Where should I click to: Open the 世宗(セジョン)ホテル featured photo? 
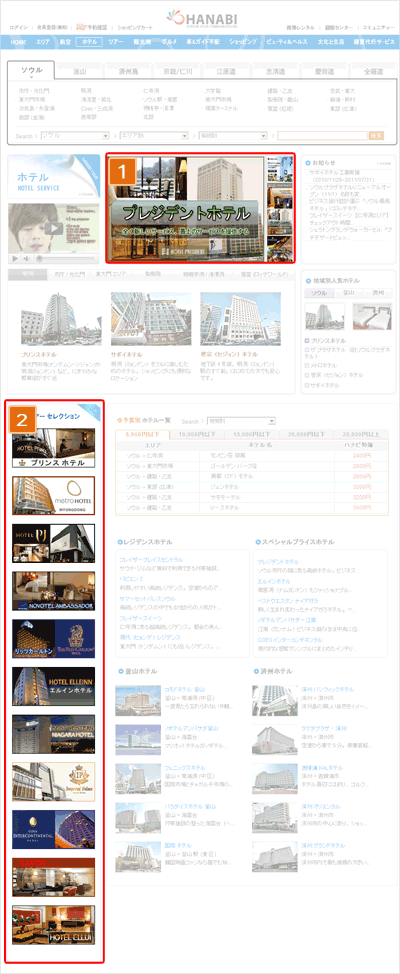[240, 319]
